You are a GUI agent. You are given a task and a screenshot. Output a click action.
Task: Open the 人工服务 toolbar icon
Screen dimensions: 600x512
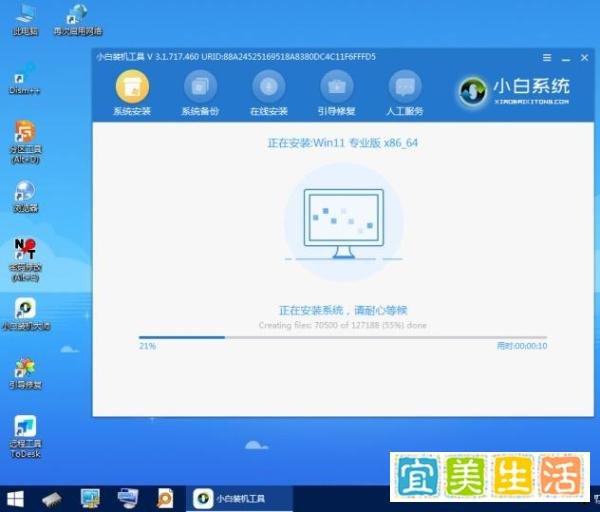pyautogui.click(x=405, y=87)
